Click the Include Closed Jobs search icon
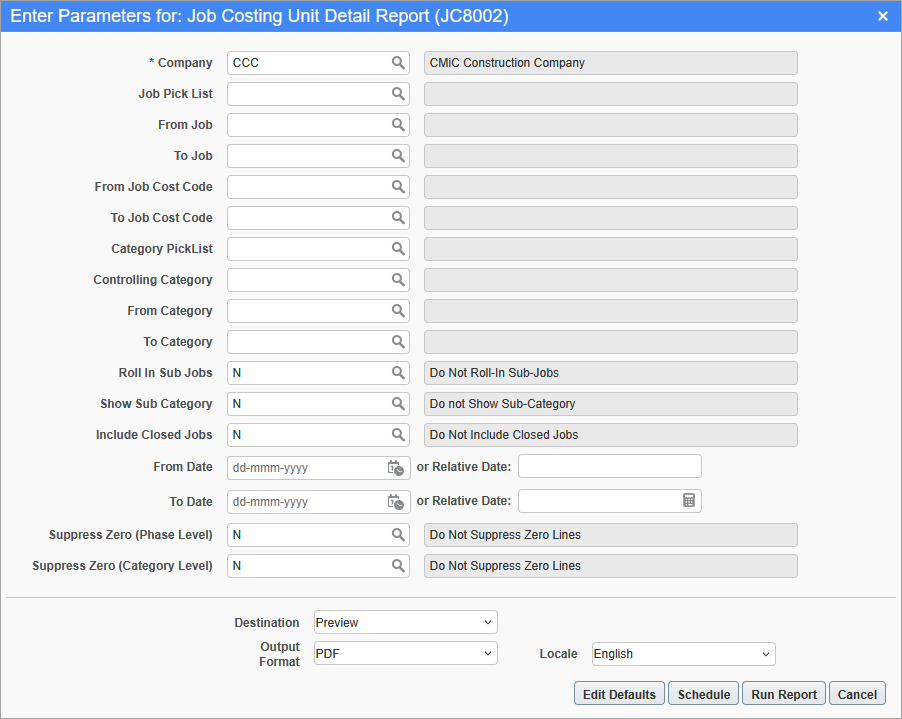 click(399, 434)
